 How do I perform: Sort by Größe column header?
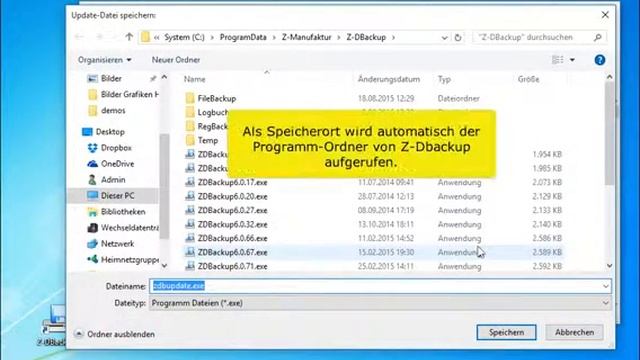click(529, 79)
